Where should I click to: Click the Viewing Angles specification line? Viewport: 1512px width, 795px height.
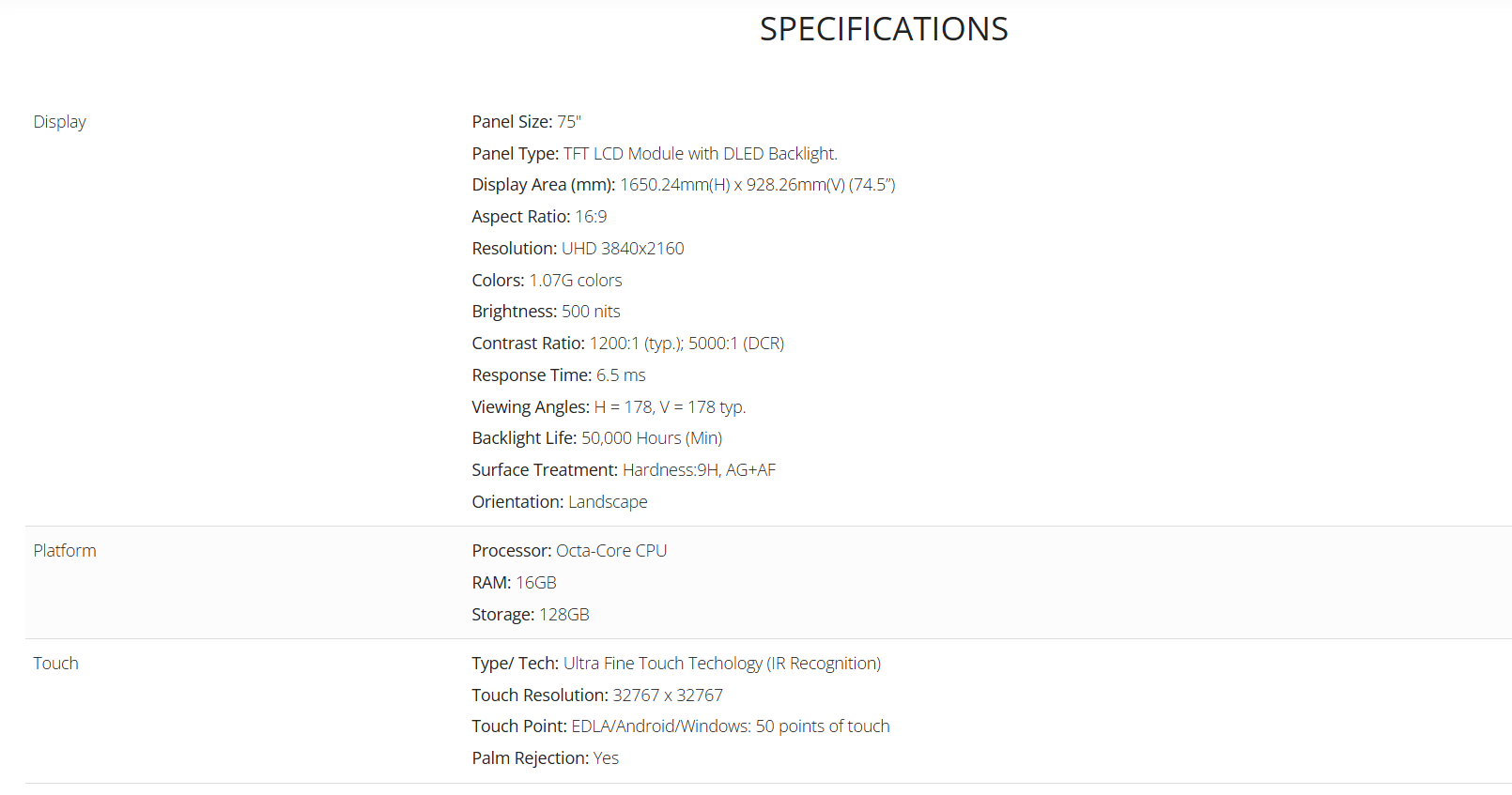(x=608, y=407)
